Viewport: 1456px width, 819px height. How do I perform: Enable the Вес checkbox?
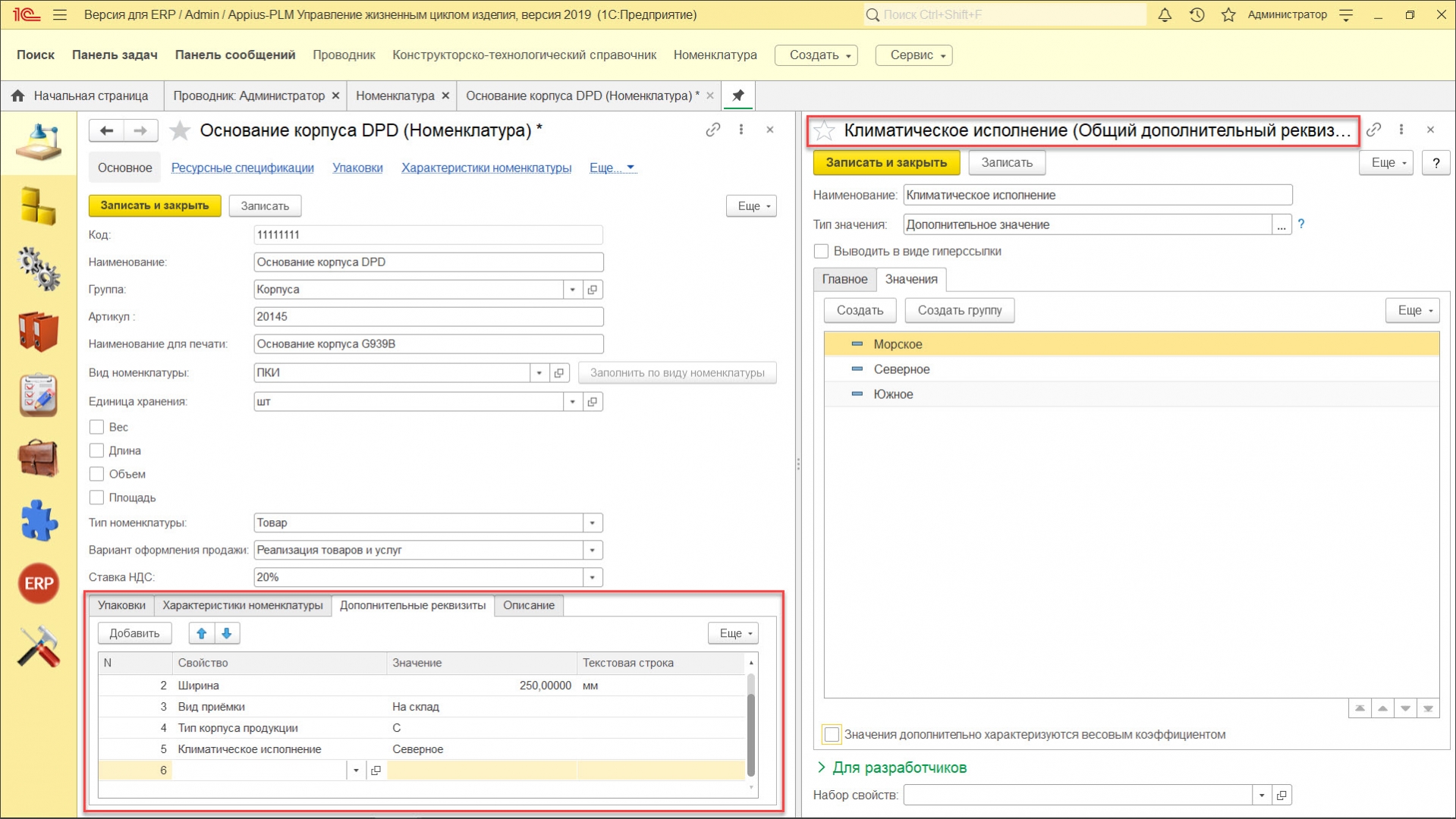point(96,427)
